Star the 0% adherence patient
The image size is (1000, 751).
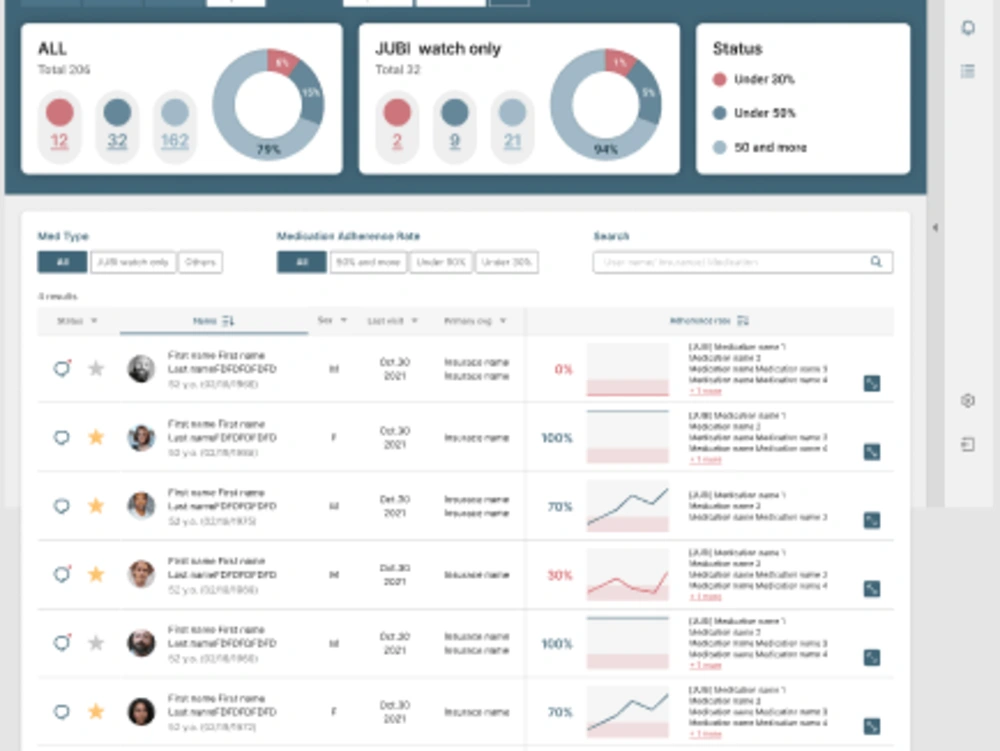[96, 368]
